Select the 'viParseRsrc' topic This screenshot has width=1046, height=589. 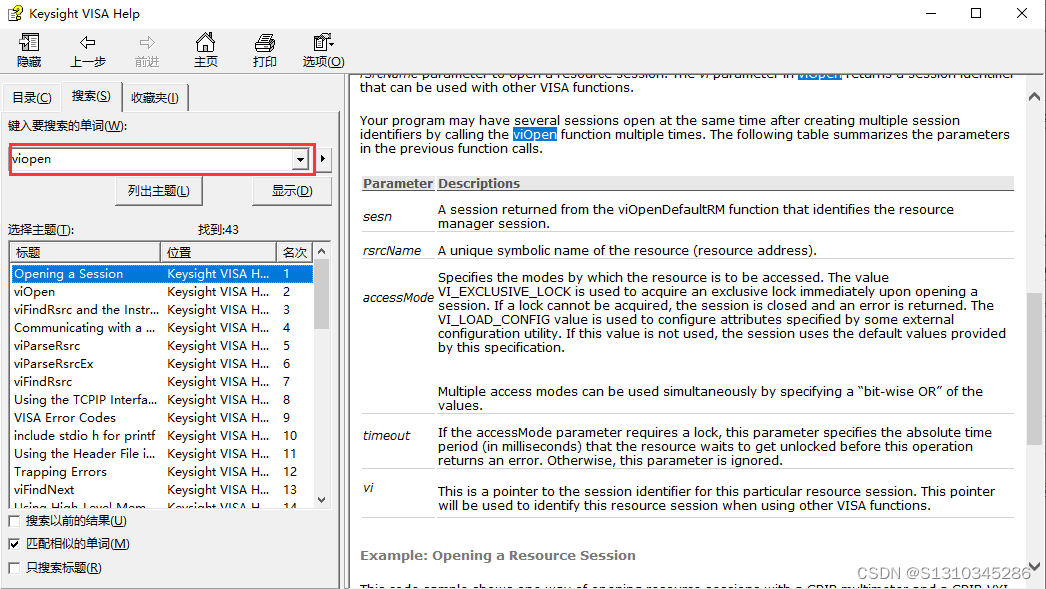[x=162, y=346]
